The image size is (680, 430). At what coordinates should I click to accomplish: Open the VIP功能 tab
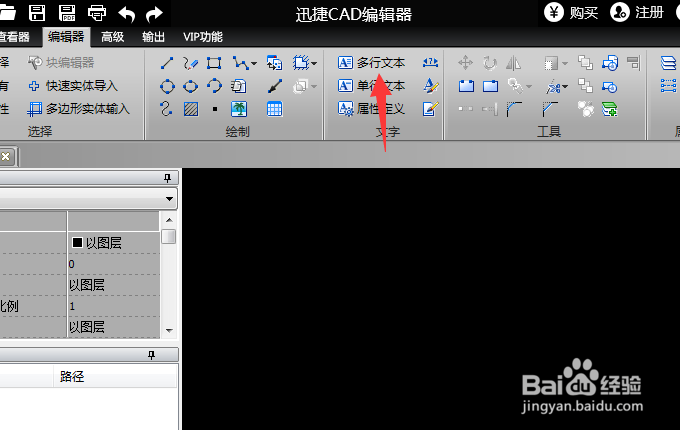pyautogui.click(x=203, y=37)
